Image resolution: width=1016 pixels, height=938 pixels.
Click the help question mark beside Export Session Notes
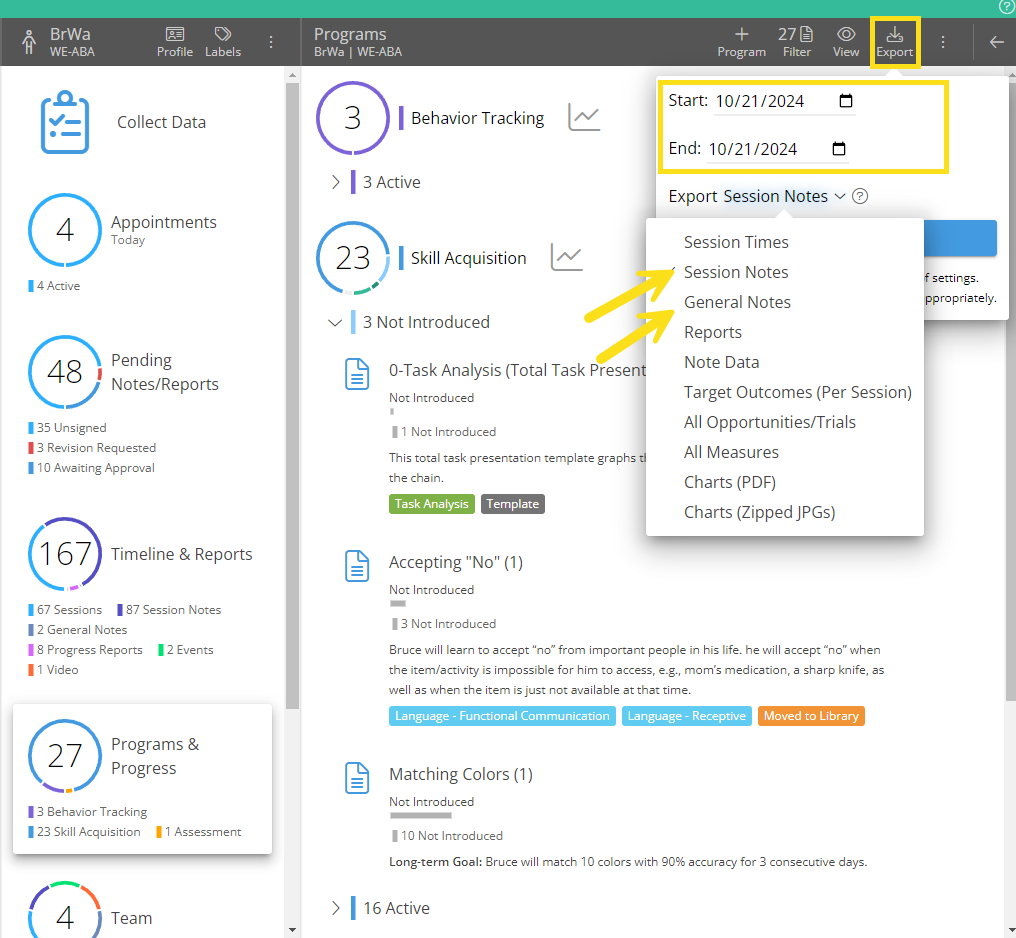(x=859, y=196)
